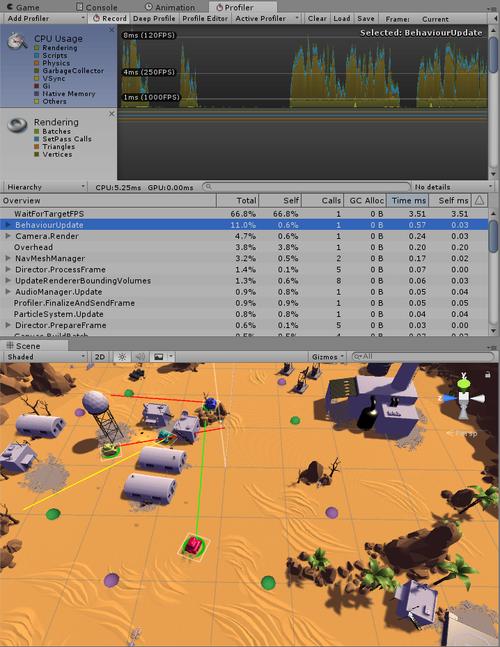Screen dimensions: 500x647
Task: Toggle scene lighting sun icon
Action: coord(122,357)
